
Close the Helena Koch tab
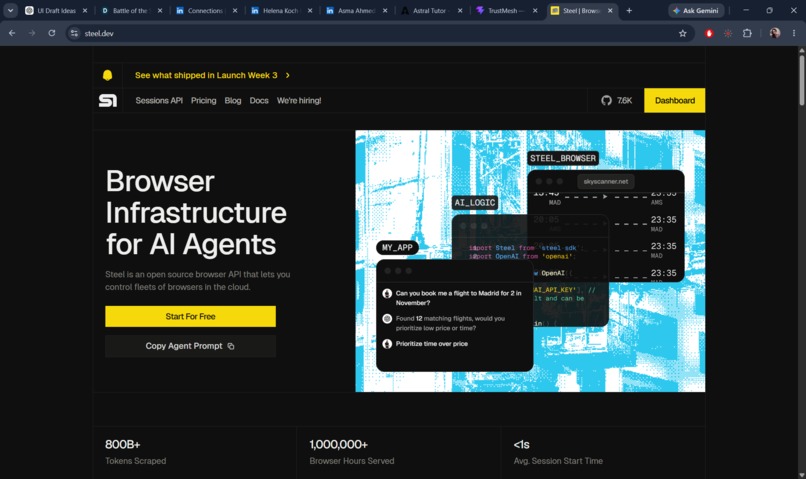309,10
